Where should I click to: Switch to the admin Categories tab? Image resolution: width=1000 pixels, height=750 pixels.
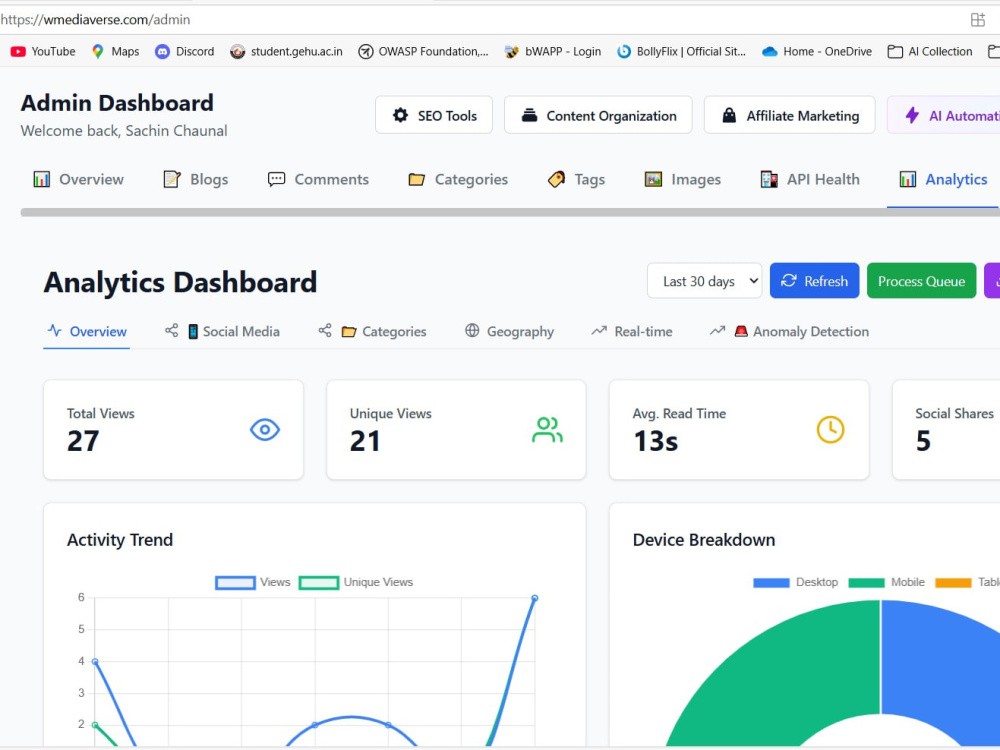[458, 180]
